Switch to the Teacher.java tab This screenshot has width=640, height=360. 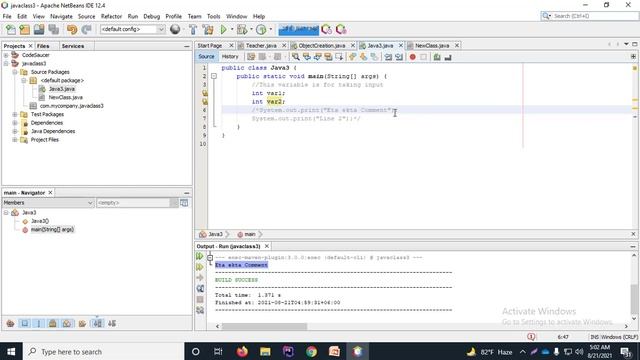[x=261, y=45]
